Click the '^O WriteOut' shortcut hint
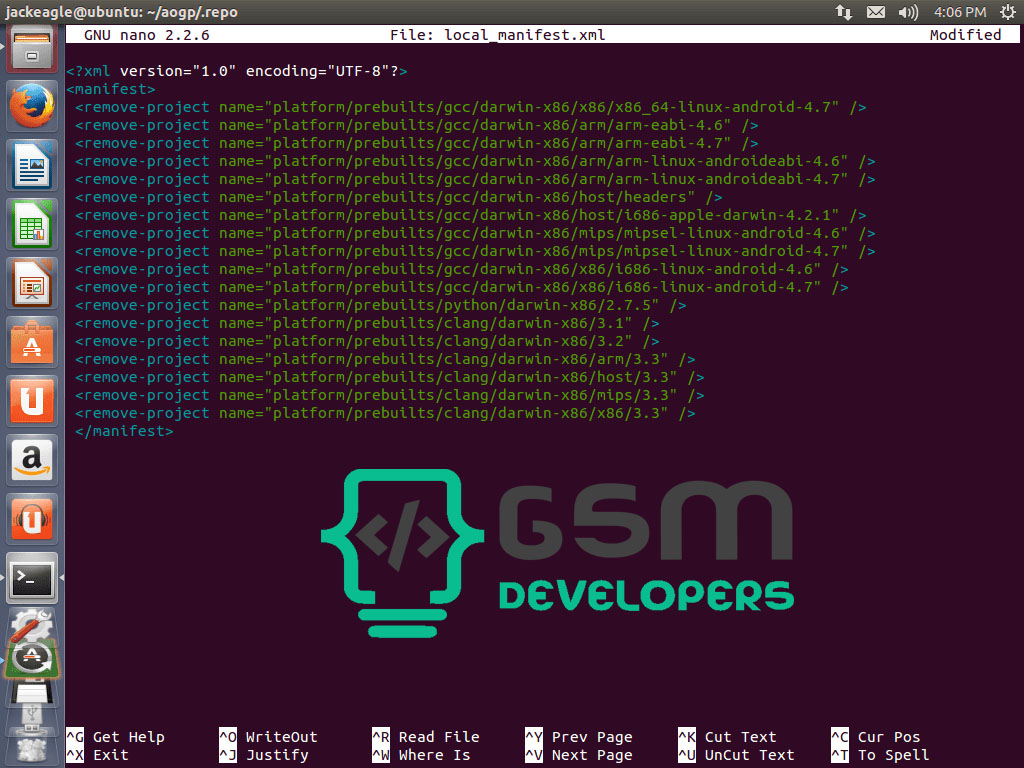The image size is (1024, 768). click(x=268, y=737)
